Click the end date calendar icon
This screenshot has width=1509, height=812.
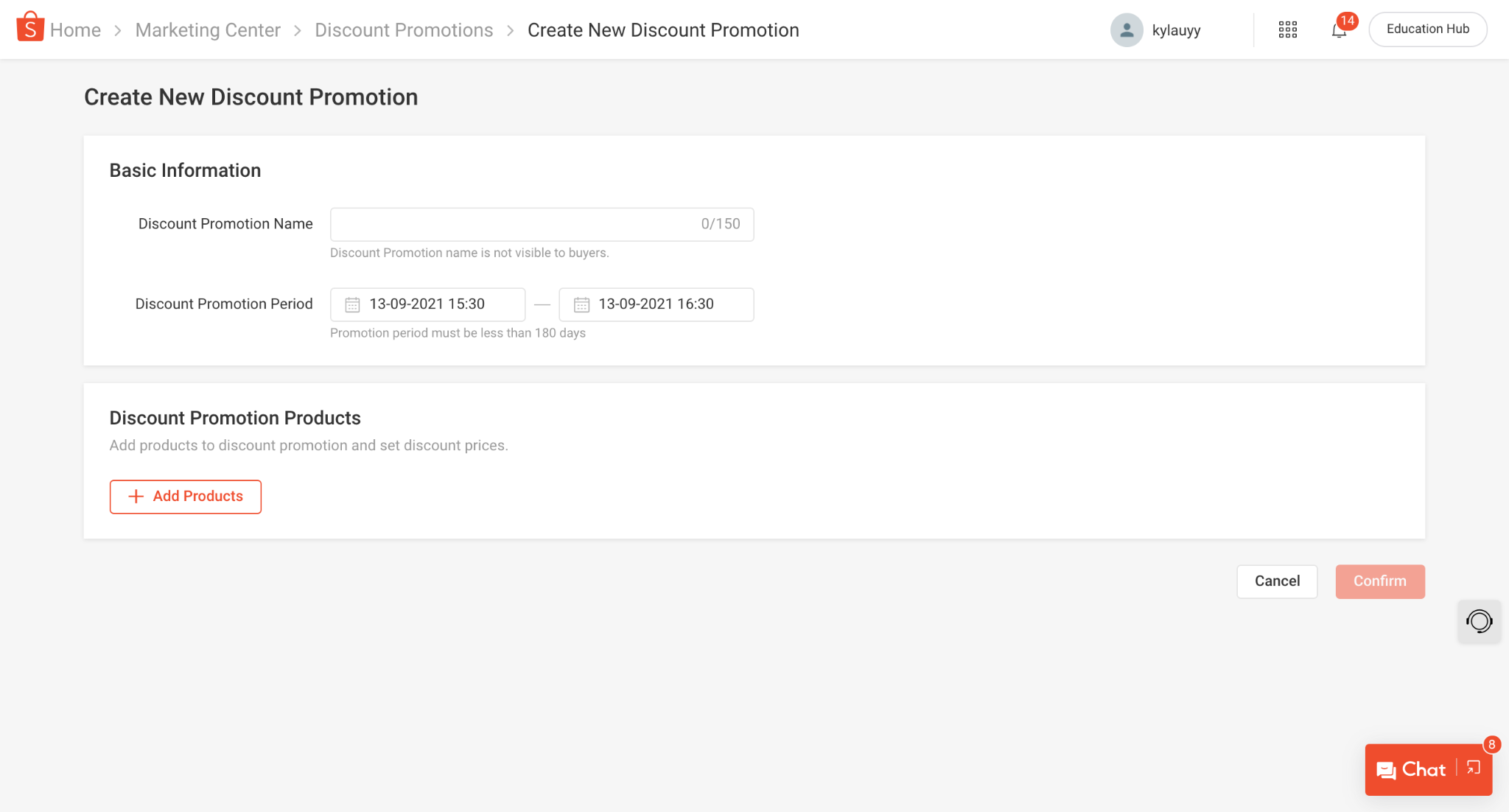tap(581, 304)
